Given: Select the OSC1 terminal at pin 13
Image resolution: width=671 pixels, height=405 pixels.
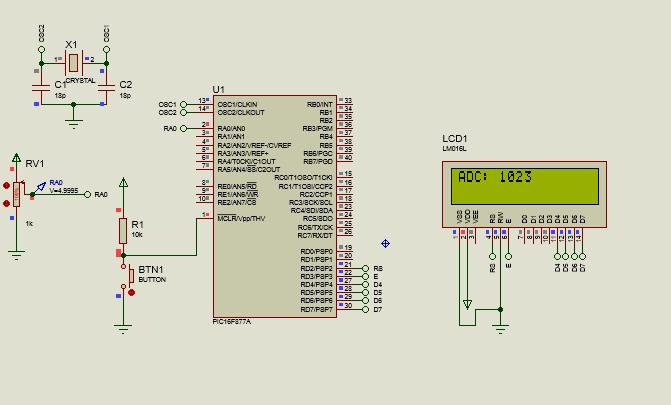Looking at the screenshot, I should click(x=184, y=104).
